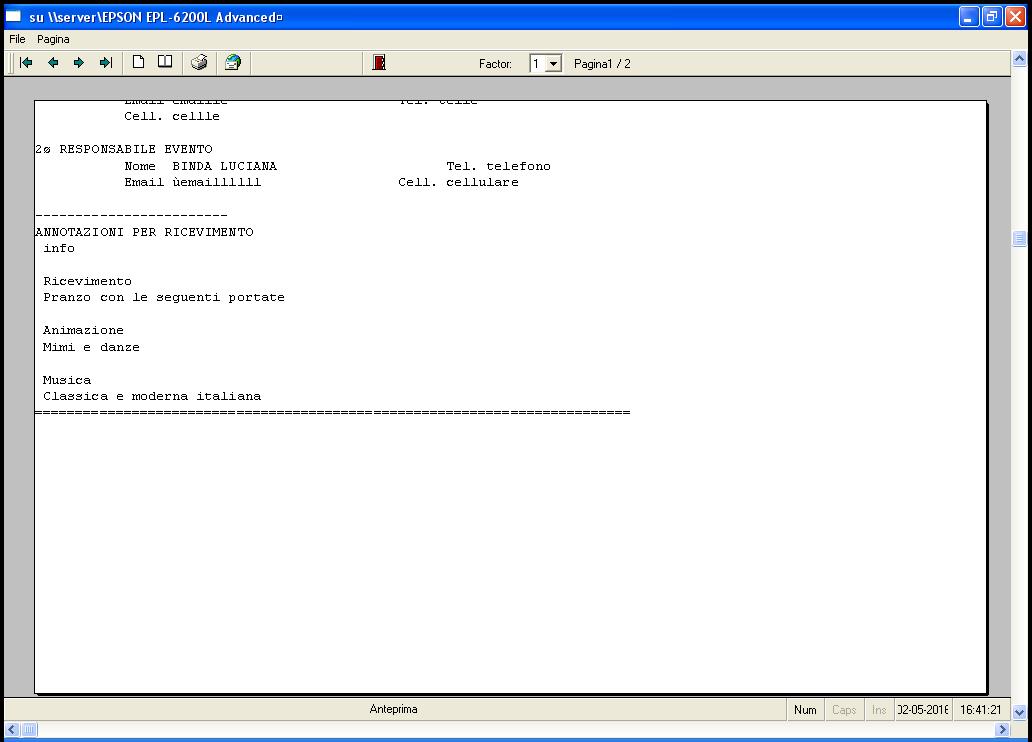
Task: Restore down the preview window
Action: [x=992, y=16]
